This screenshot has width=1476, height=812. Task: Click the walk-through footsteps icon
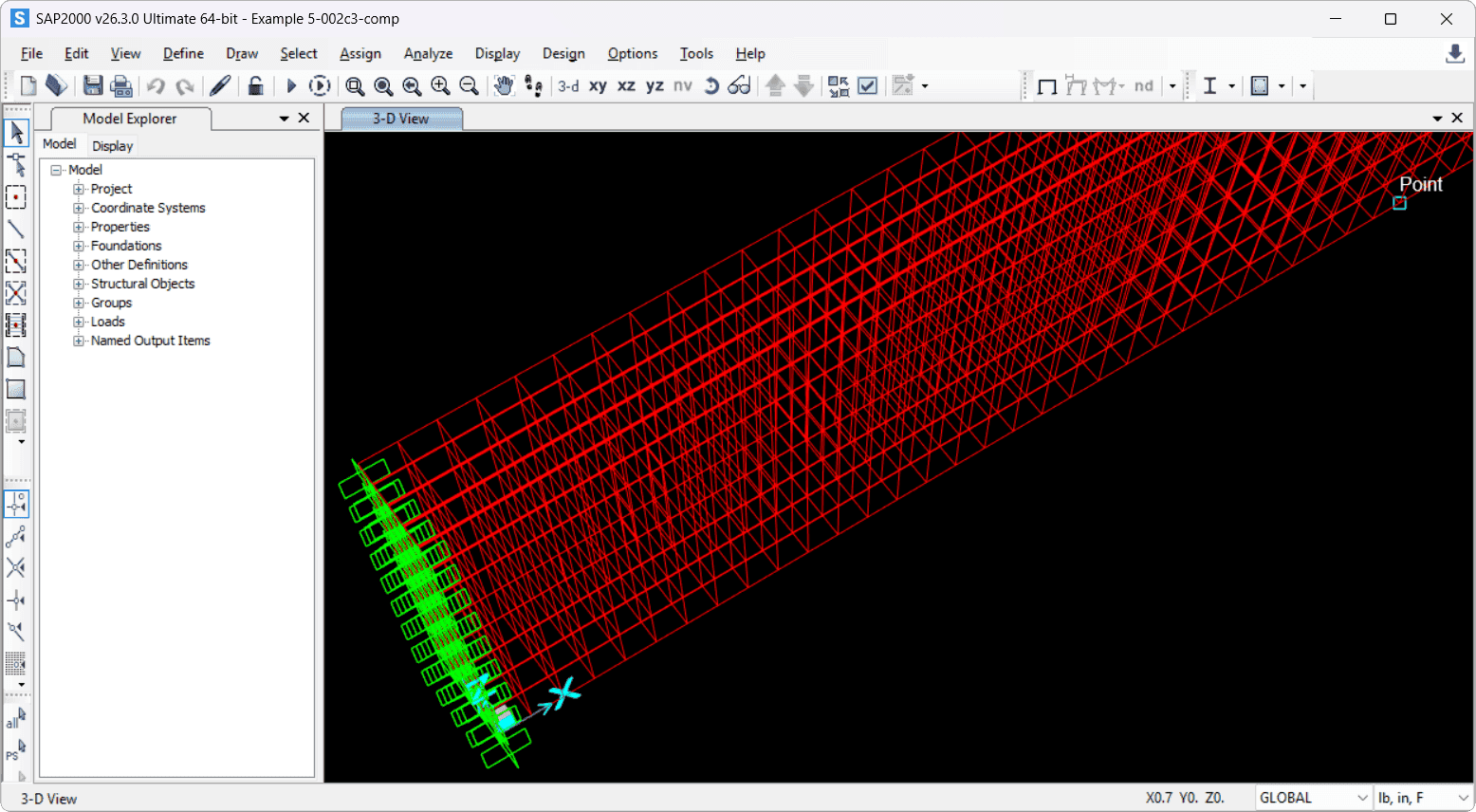click(533, 86)
